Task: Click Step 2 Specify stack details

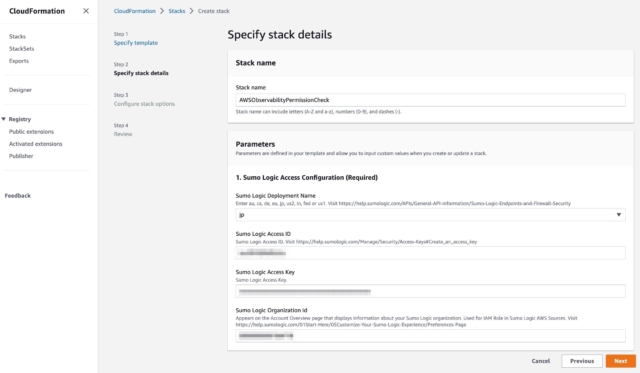Action: (141, 73)
